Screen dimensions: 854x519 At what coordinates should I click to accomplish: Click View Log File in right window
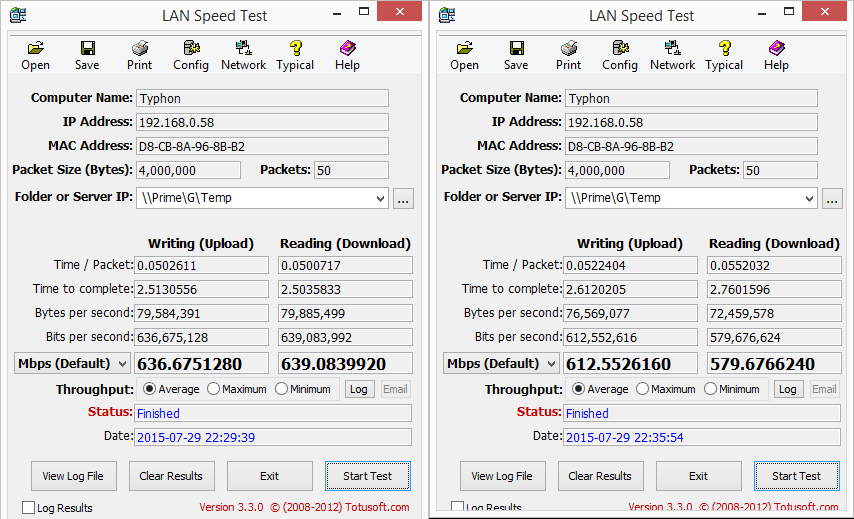(503, 476)
